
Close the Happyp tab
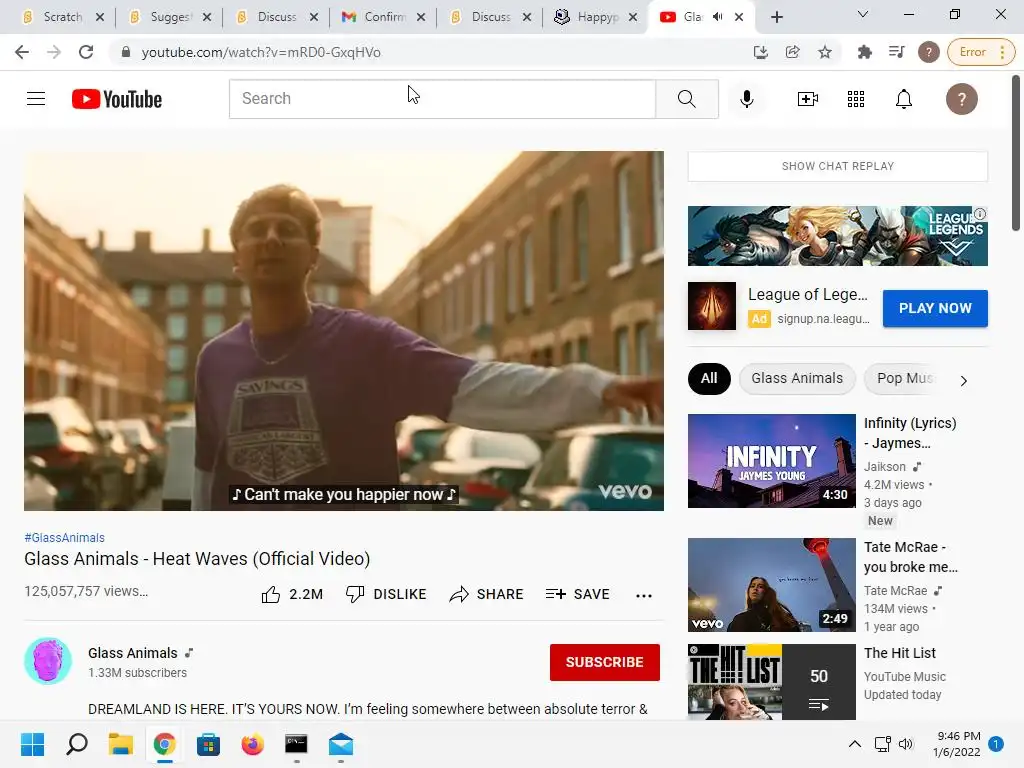(x=632, y=17)
